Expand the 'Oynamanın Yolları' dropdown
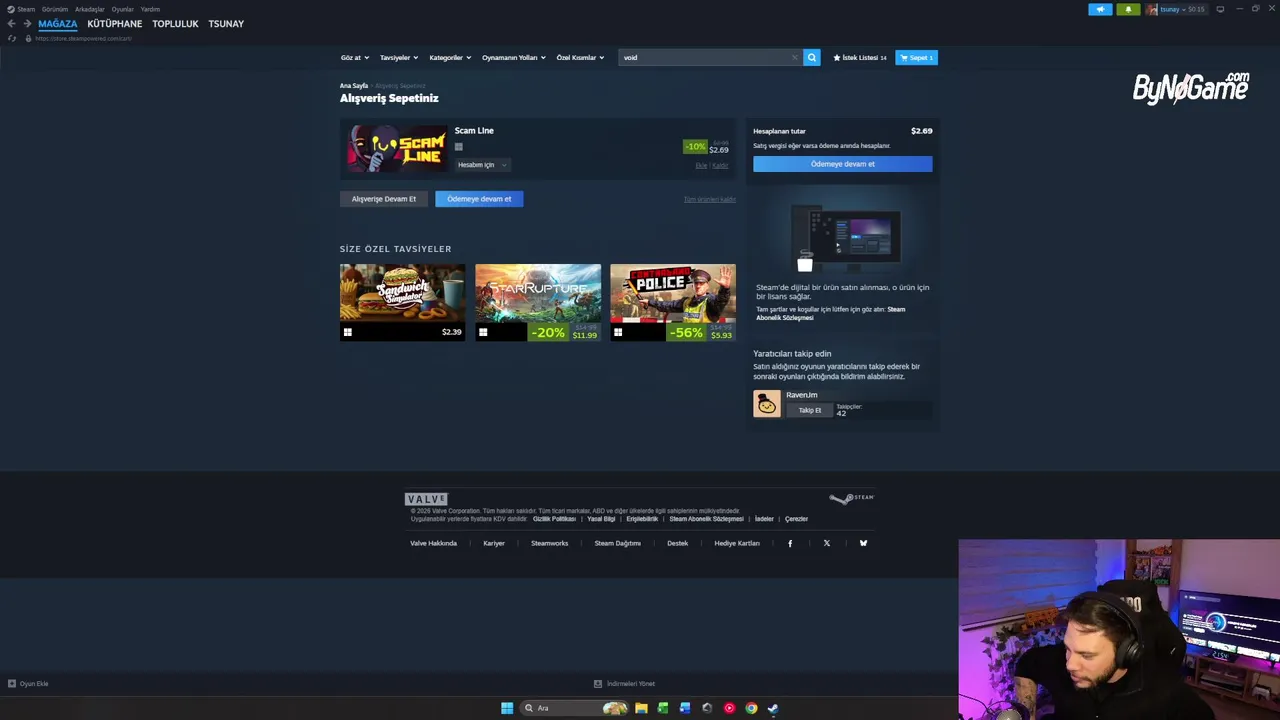This screenshot has width=1280, height=720. [x=514, y=58]
